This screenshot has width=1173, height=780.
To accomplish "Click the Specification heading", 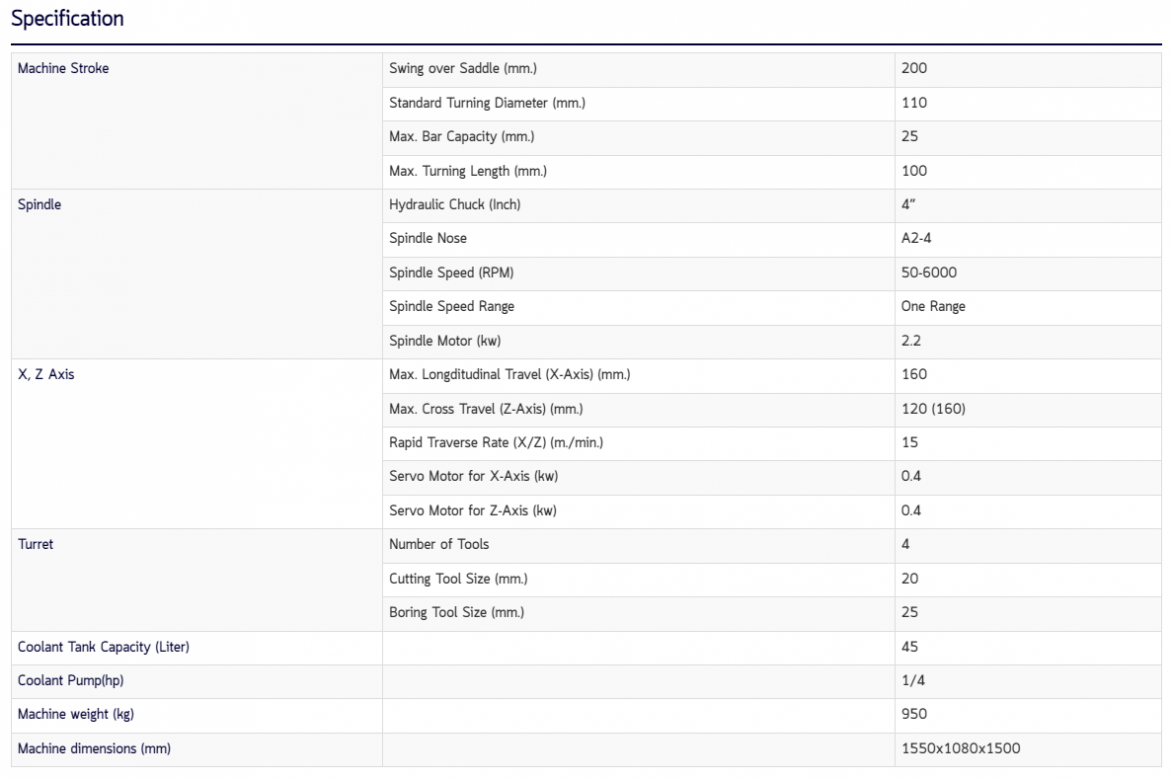I will pos(67,19).
